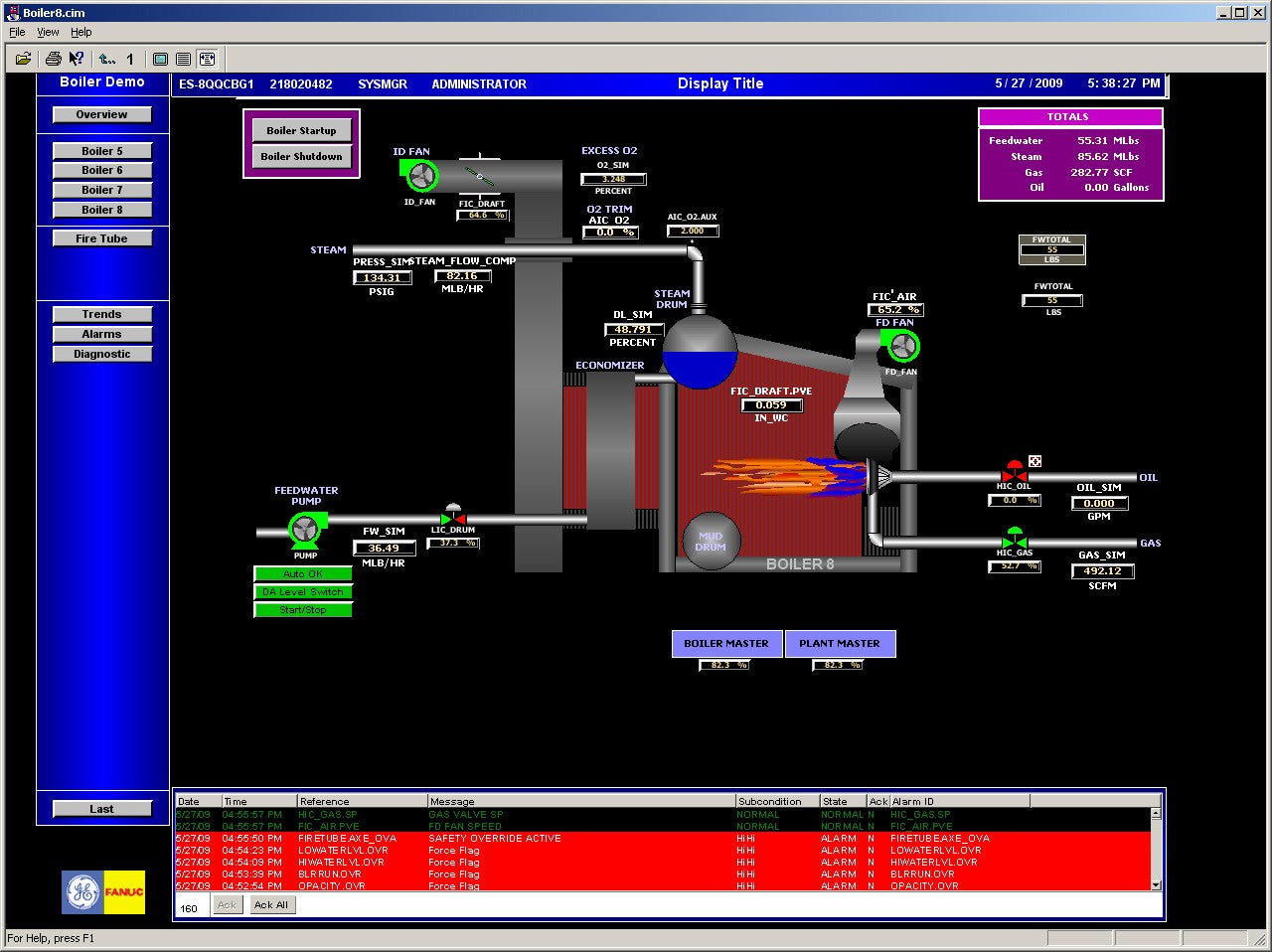Click the LIC_DRUM control valve

click(x=453, y=517)
